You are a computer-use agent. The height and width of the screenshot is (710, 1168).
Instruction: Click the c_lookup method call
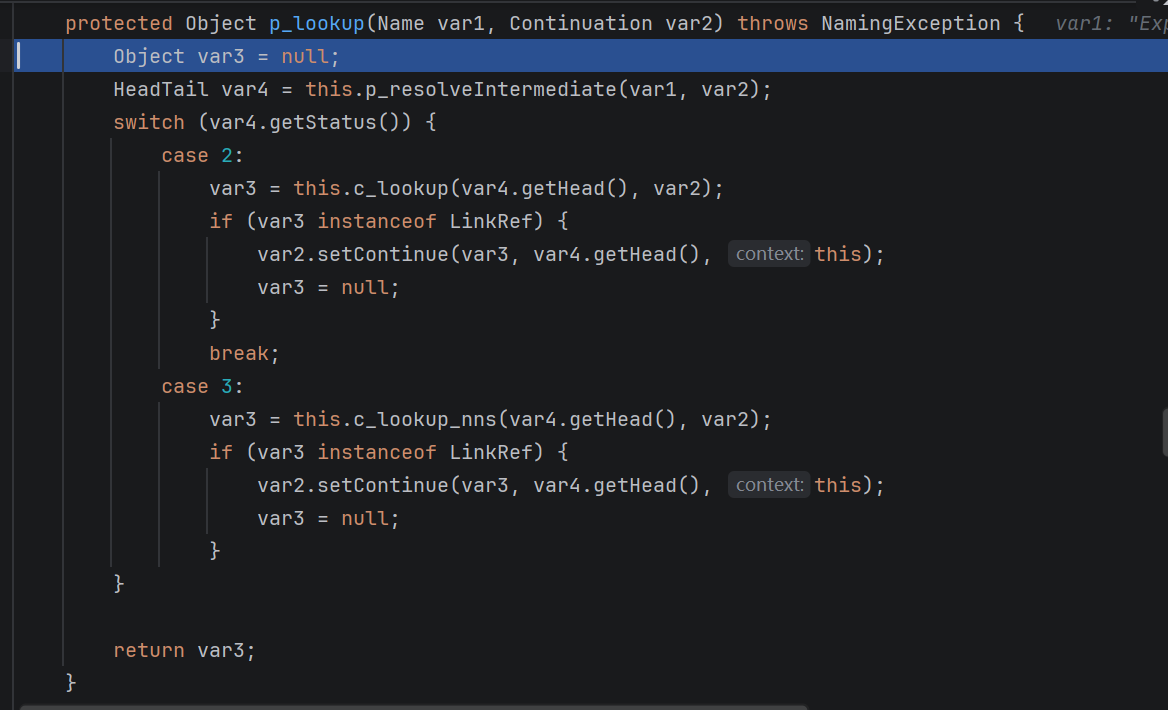401,188
